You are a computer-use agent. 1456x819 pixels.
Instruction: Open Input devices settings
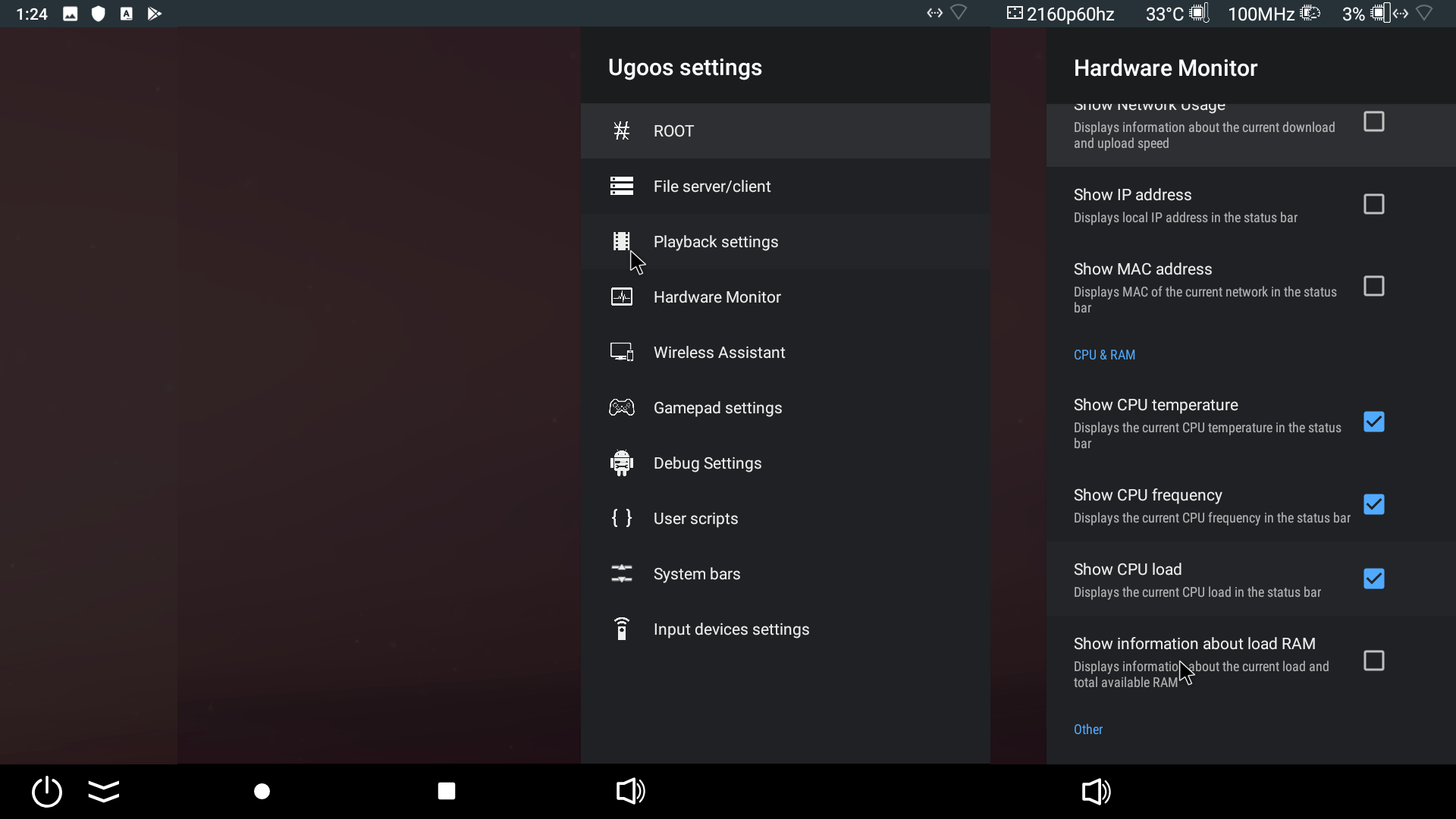point(785,629)
